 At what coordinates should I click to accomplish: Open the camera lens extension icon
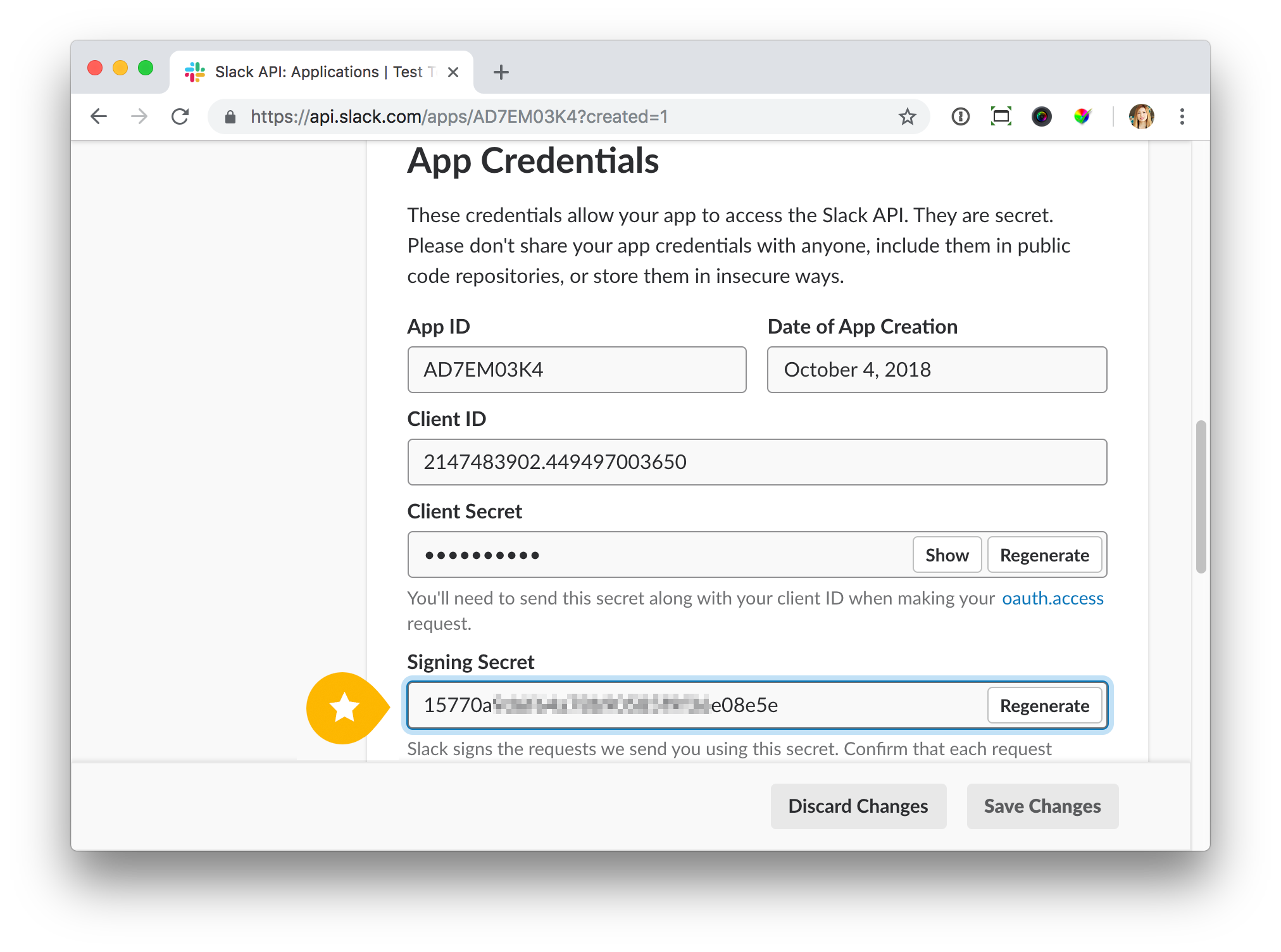click(1041, 116)
